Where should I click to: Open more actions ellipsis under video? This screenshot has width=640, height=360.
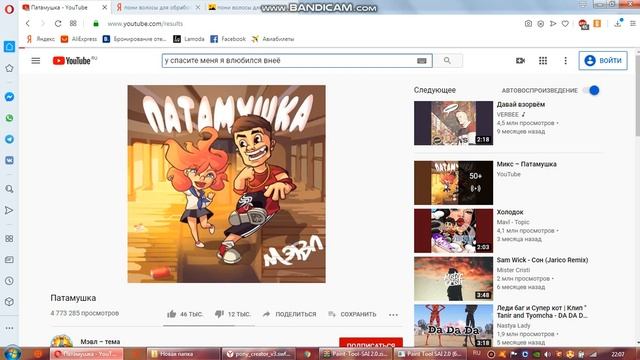point(393,314)
